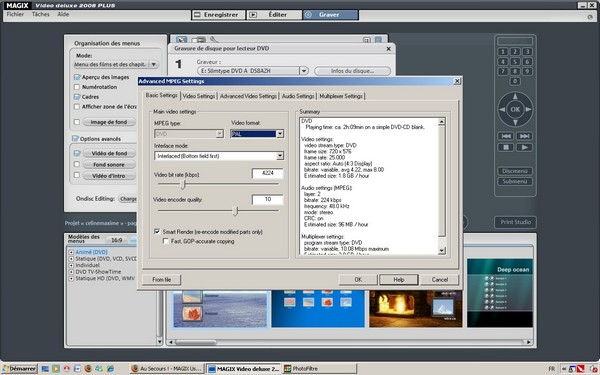600x375 pixels.
Task: Expand the Animé (DVD) tree node
Action: pos(71,252)
